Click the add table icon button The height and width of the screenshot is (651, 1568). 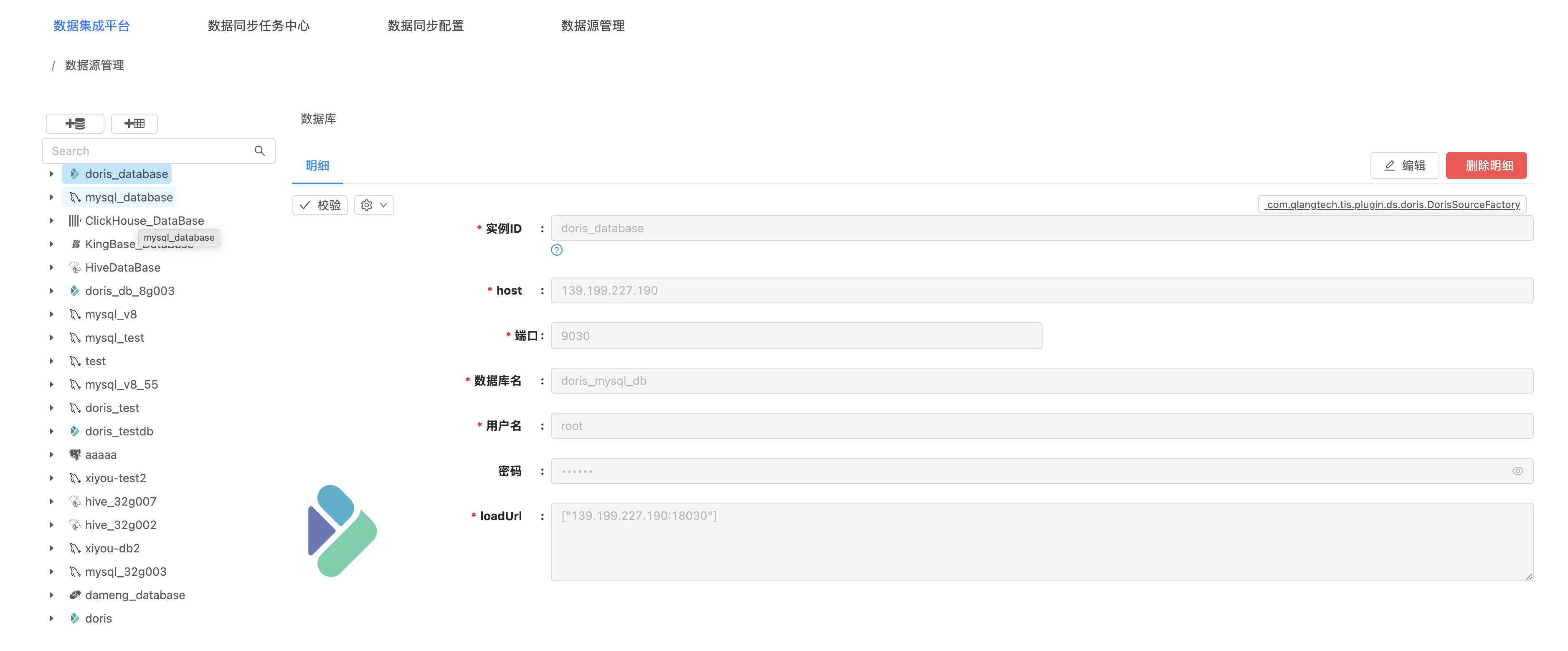[134, 124]
